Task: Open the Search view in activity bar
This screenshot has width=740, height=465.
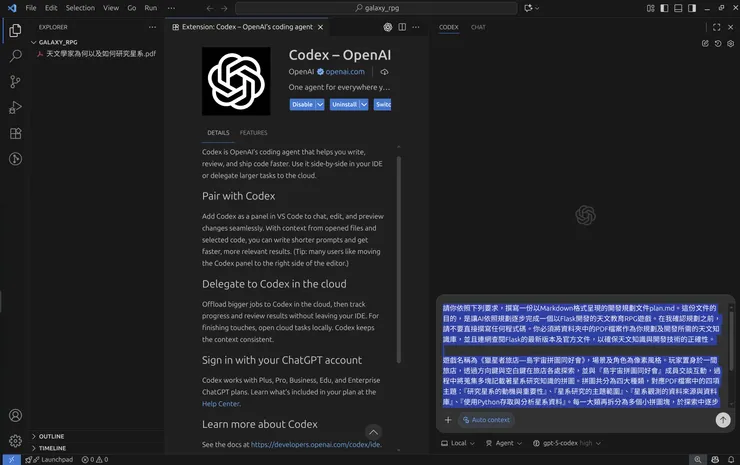Action: (15, 56)
